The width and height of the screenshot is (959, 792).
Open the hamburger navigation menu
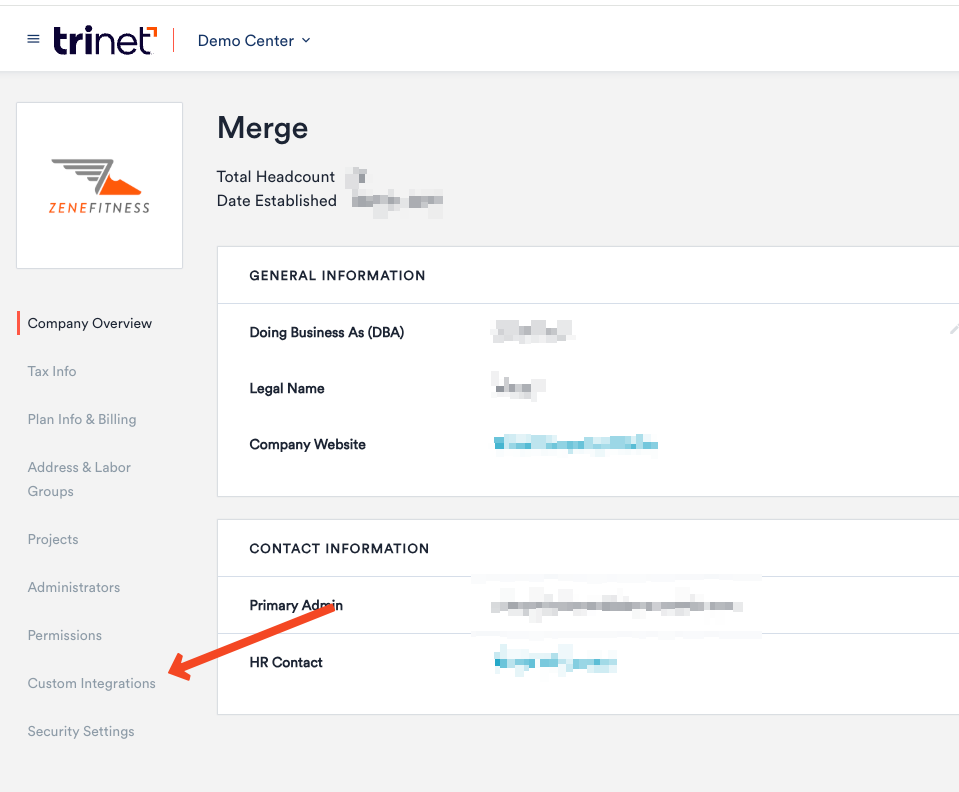point(33,40)
